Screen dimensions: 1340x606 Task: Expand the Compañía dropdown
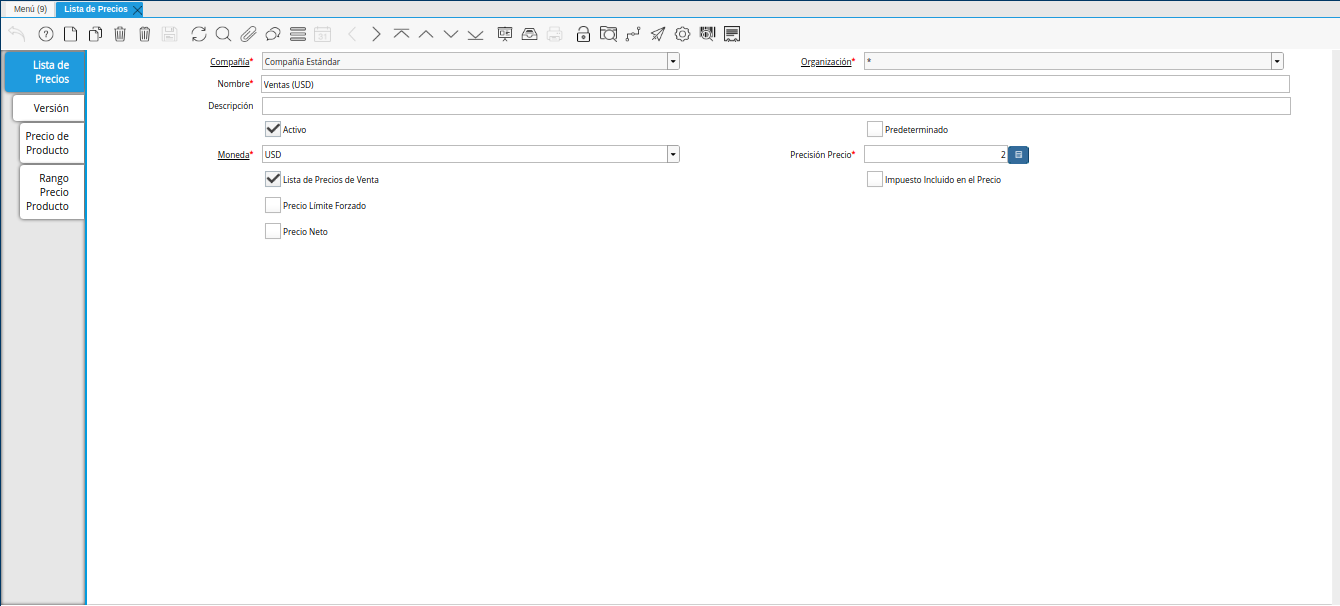pyautogui.click(x=673, y=61)
